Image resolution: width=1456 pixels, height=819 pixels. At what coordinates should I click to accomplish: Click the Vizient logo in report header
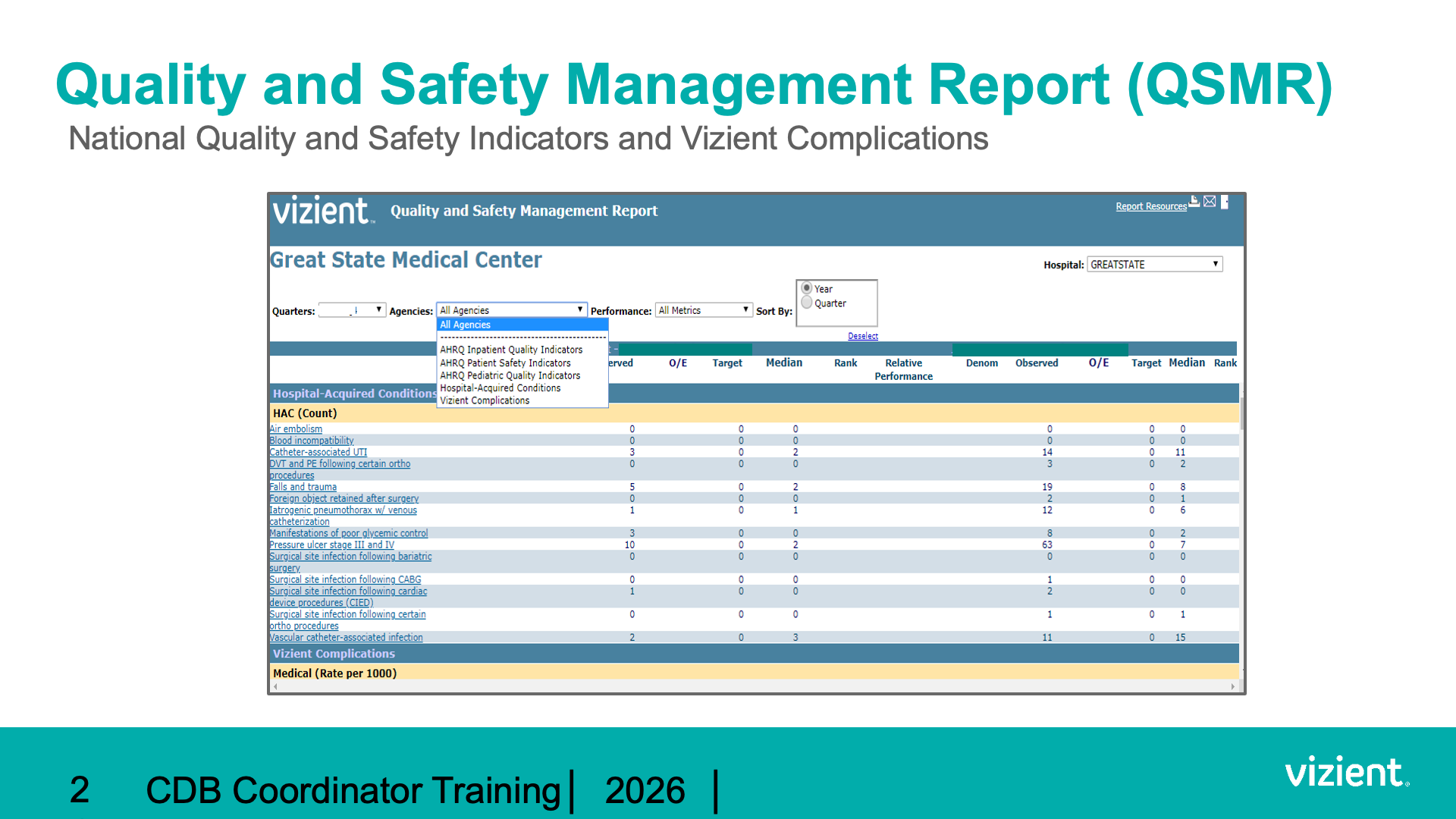click(324, 211)
